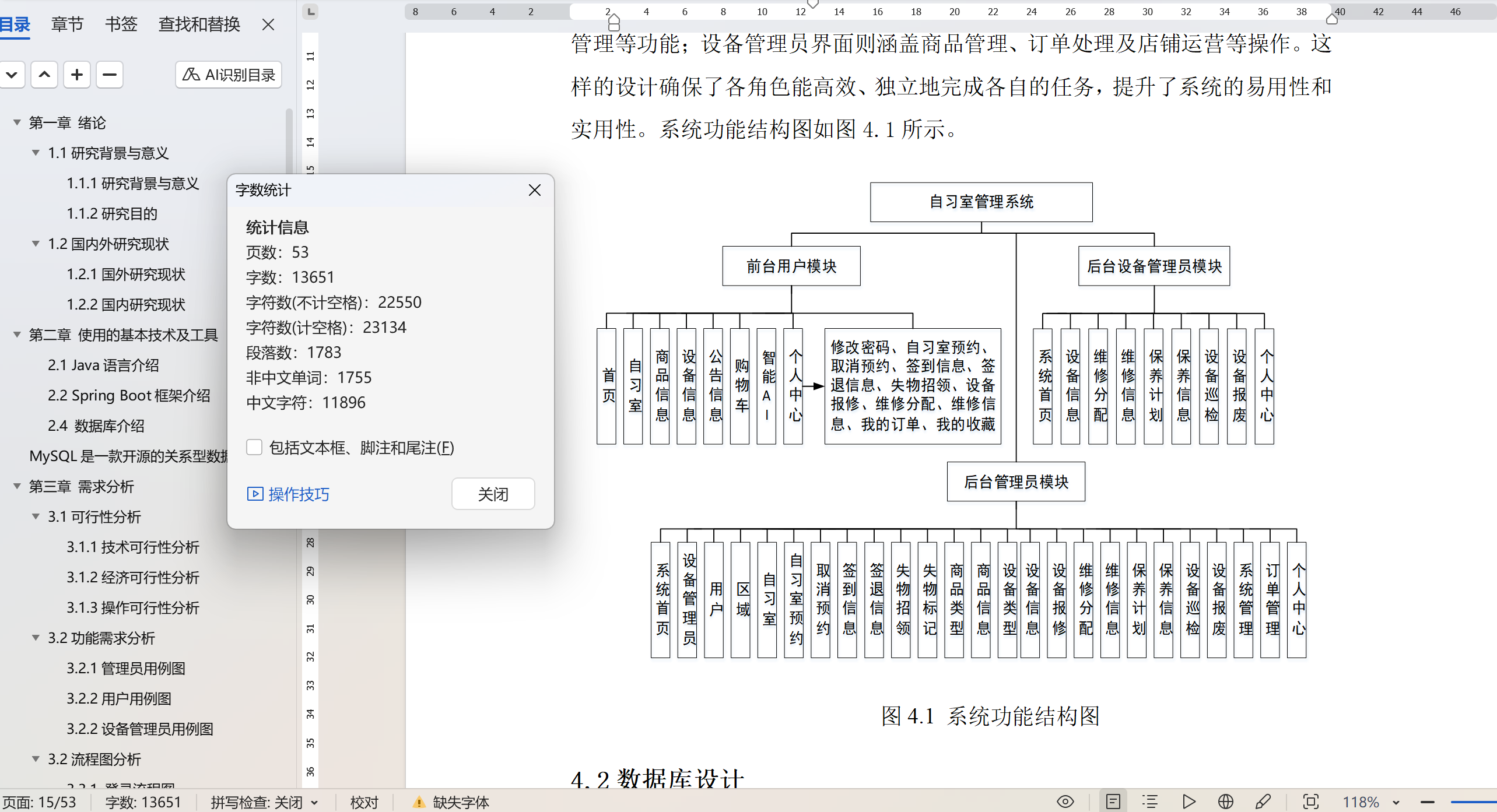Open reading mode play icon
The width and height of the screenshot is (1497, 812).
point(1189,802)
